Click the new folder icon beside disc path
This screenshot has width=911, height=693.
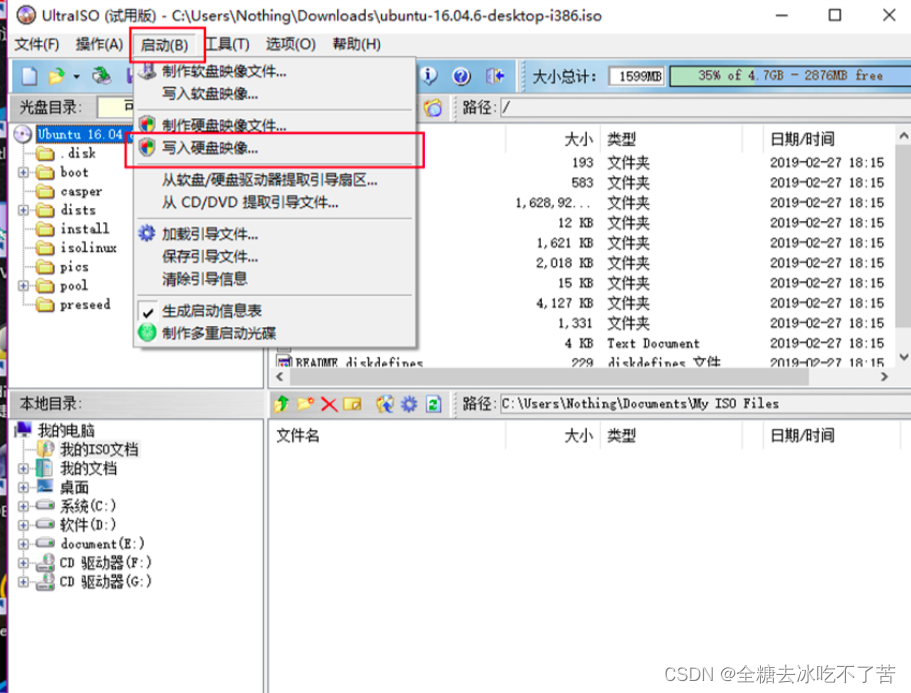tap(433, 107)
